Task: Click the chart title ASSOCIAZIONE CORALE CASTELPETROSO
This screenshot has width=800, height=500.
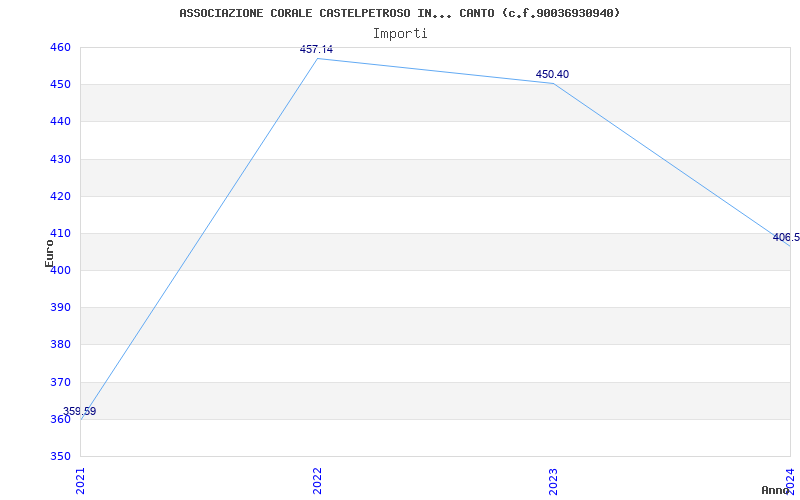Action: [400, 13]
